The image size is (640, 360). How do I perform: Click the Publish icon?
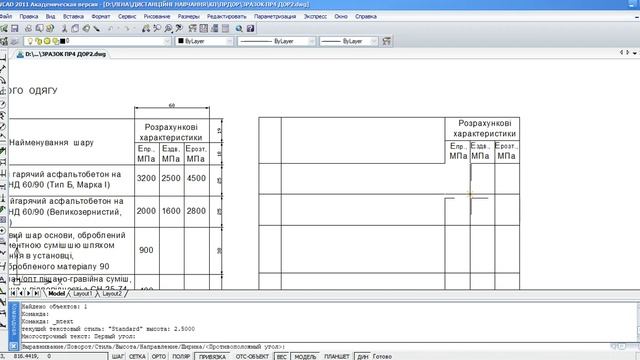tap(50, 29)
